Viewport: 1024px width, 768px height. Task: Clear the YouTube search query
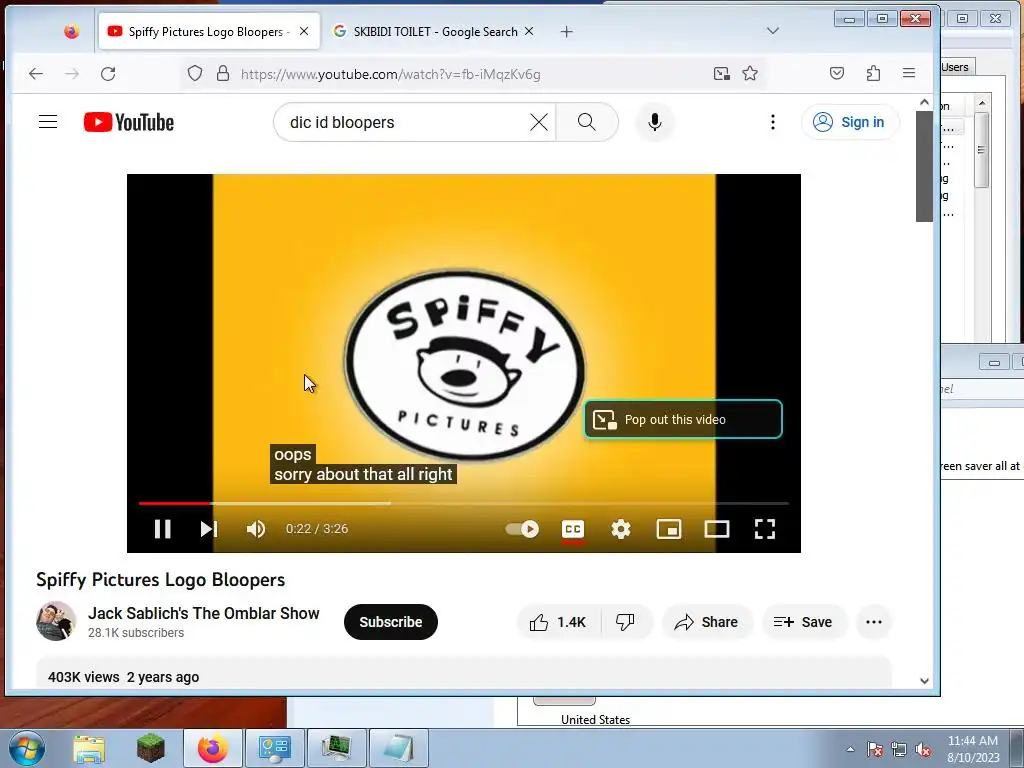click(539, 122)
